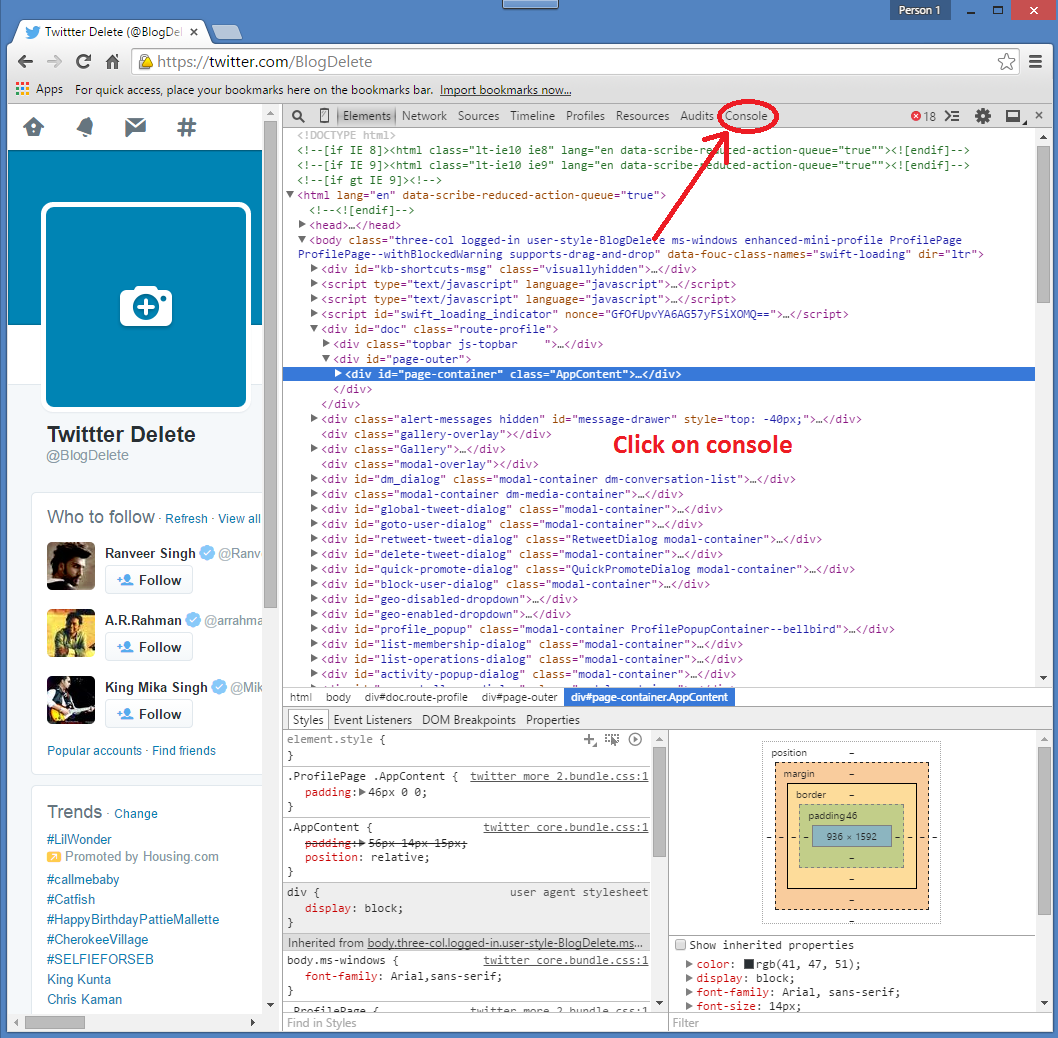This screenshot has height=1038, width=1058.
Task: Click new style rule plus icon
Action: pos(590,740)
